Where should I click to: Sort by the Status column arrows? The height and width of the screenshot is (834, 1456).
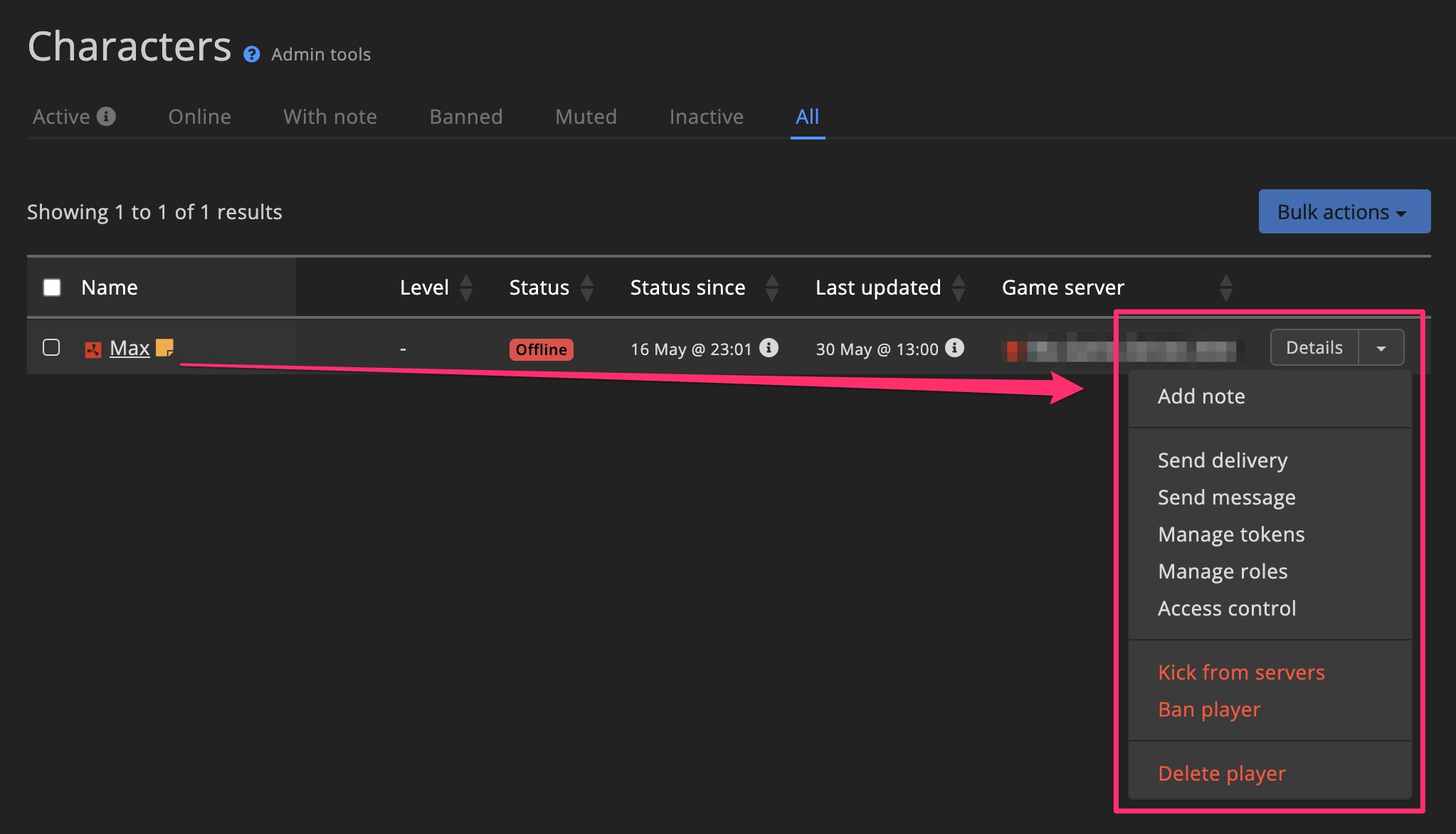point(587,287)
